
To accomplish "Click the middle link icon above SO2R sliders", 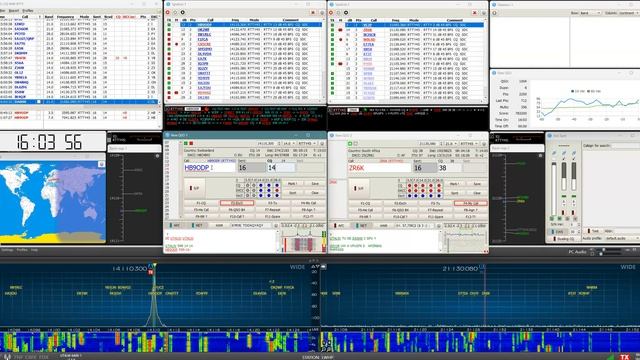I will click(x=564, y=153).
